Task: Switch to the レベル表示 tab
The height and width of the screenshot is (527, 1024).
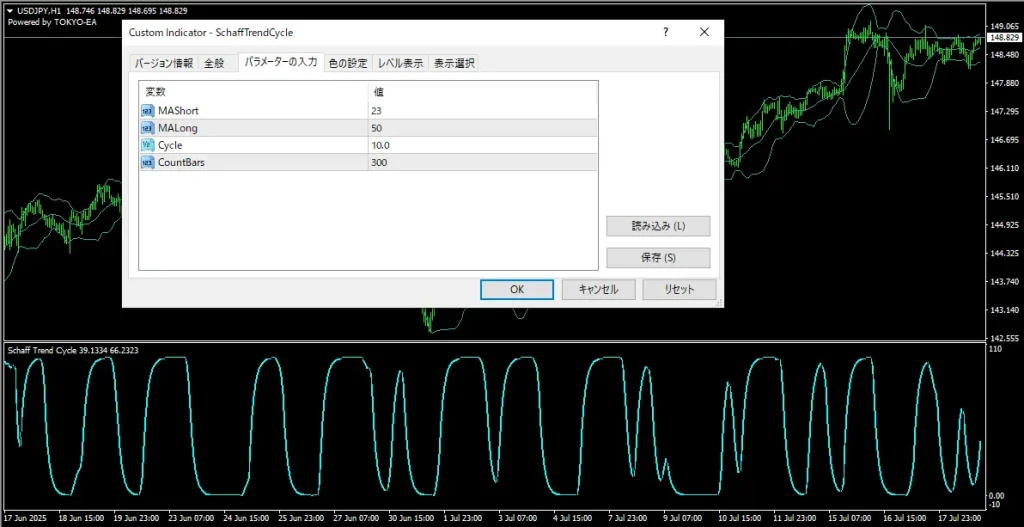Action: 400,63
